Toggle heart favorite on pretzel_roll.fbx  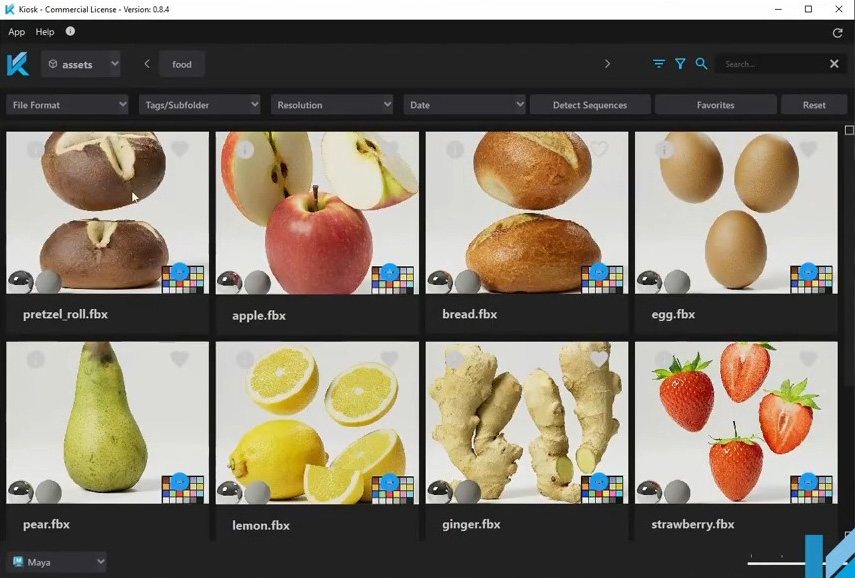[180, 150]
